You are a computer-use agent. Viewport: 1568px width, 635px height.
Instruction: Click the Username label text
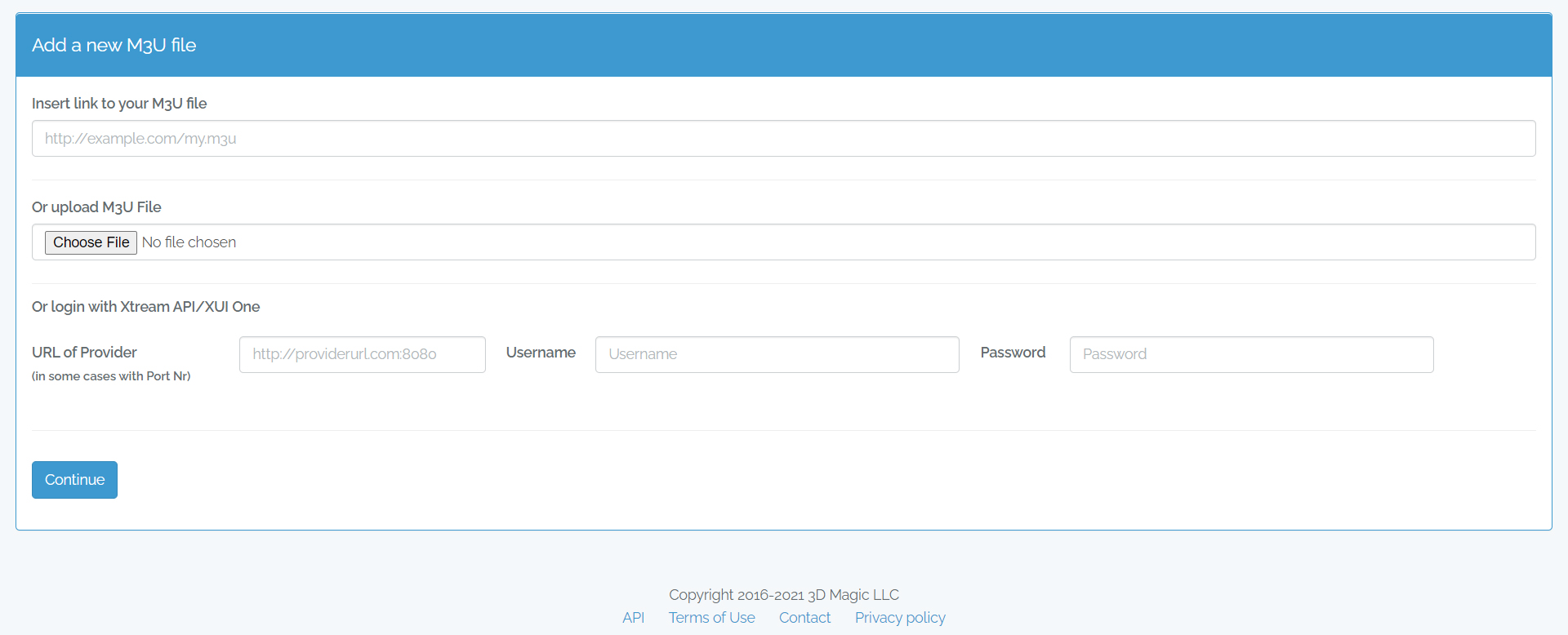(541, 353)
